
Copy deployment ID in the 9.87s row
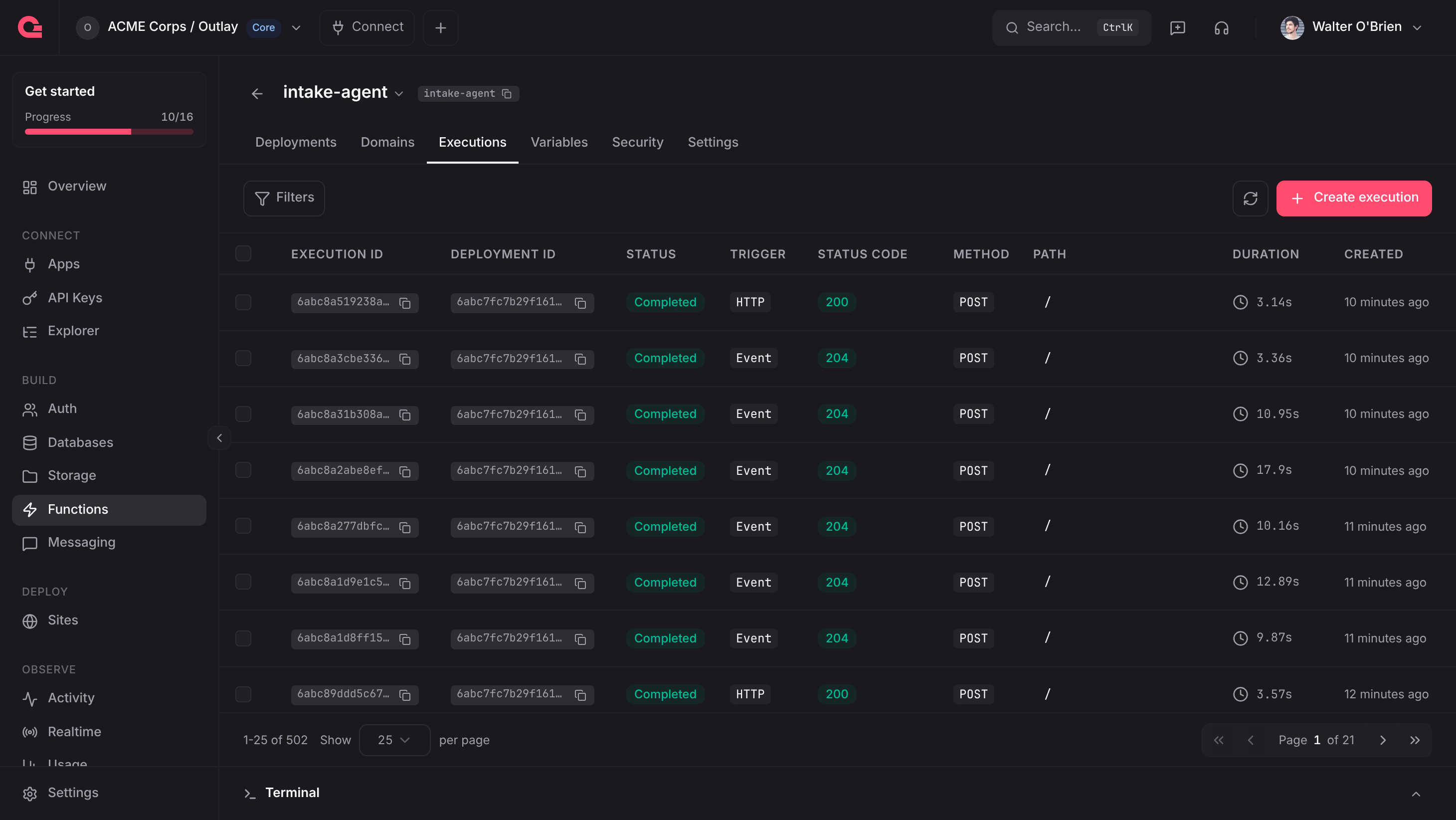(580, 639)
